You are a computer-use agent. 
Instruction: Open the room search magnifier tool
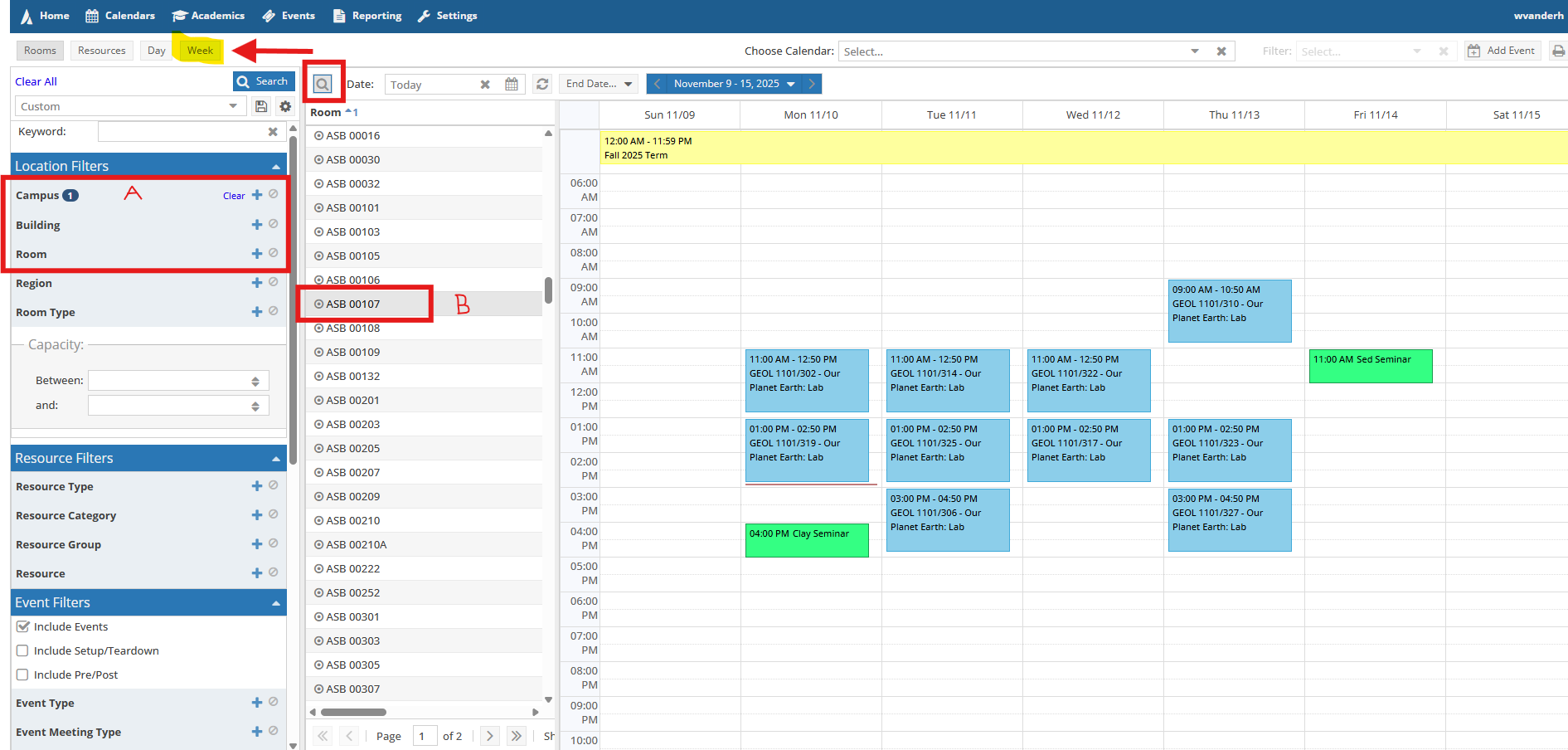pyautogui.click(x=323, y=83)
